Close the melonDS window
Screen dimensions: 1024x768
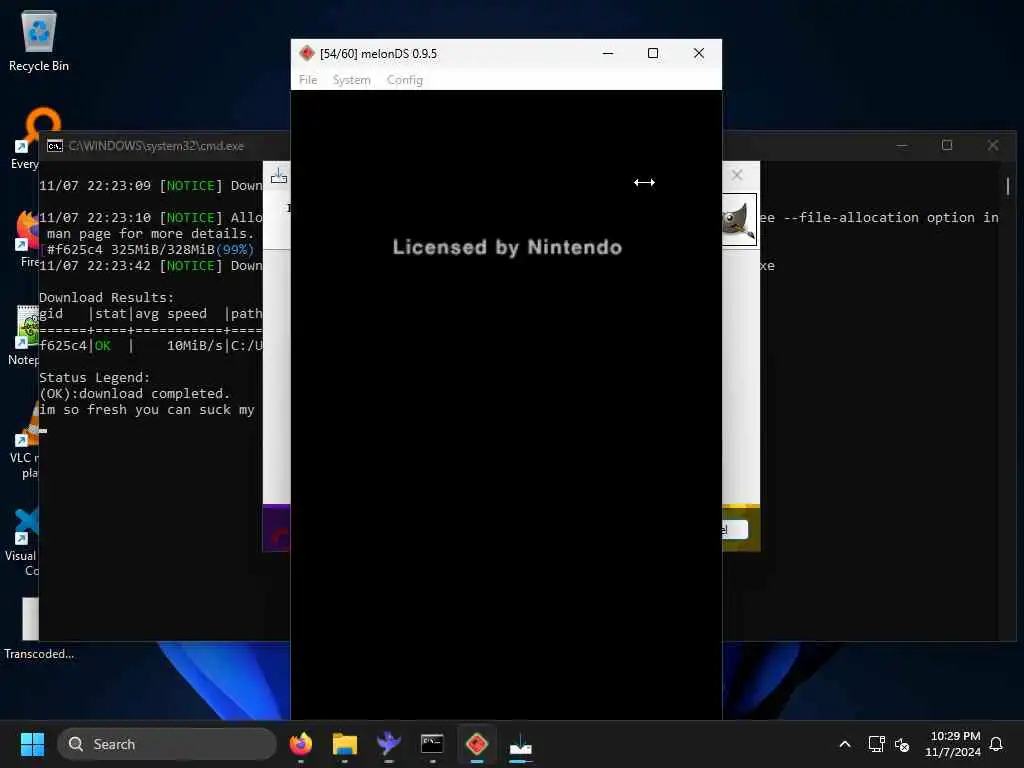[699, 54]
